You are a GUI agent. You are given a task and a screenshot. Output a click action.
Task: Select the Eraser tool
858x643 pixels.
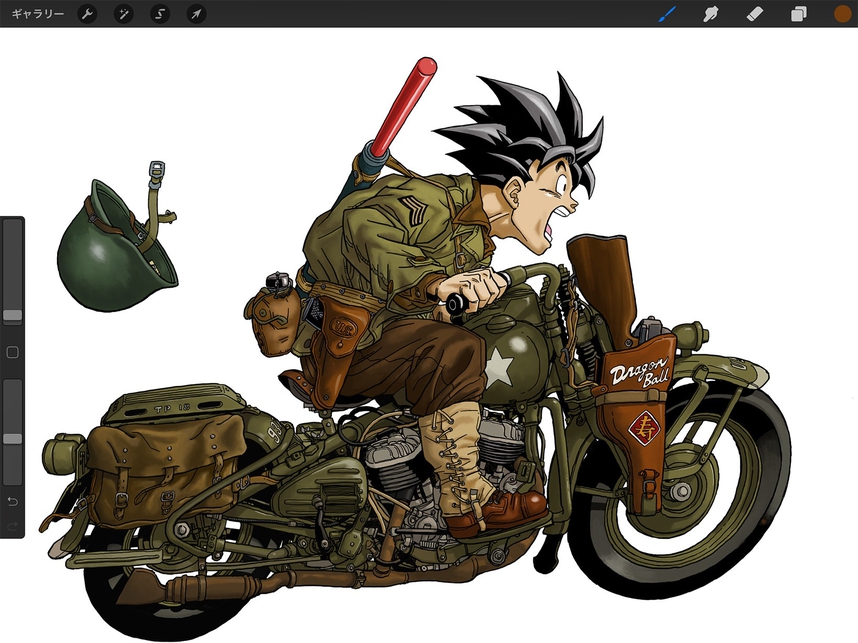click(x=756, y=14)
